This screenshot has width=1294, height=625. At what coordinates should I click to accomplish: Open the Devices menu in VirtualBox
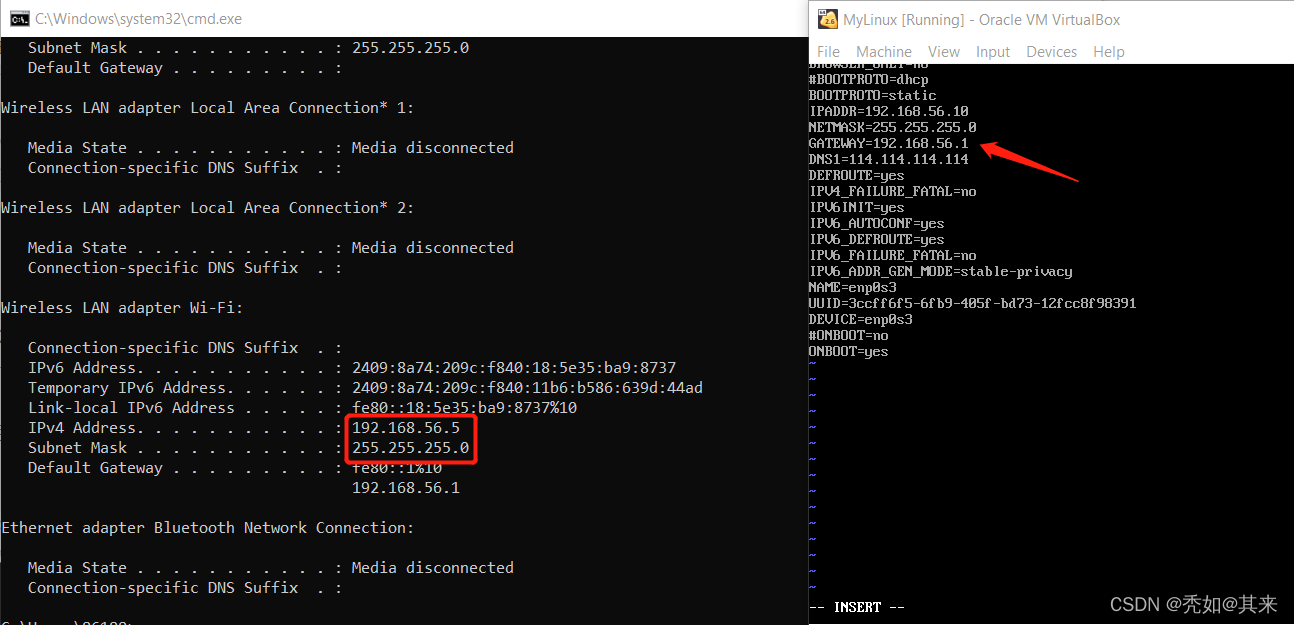(1052, 52)
